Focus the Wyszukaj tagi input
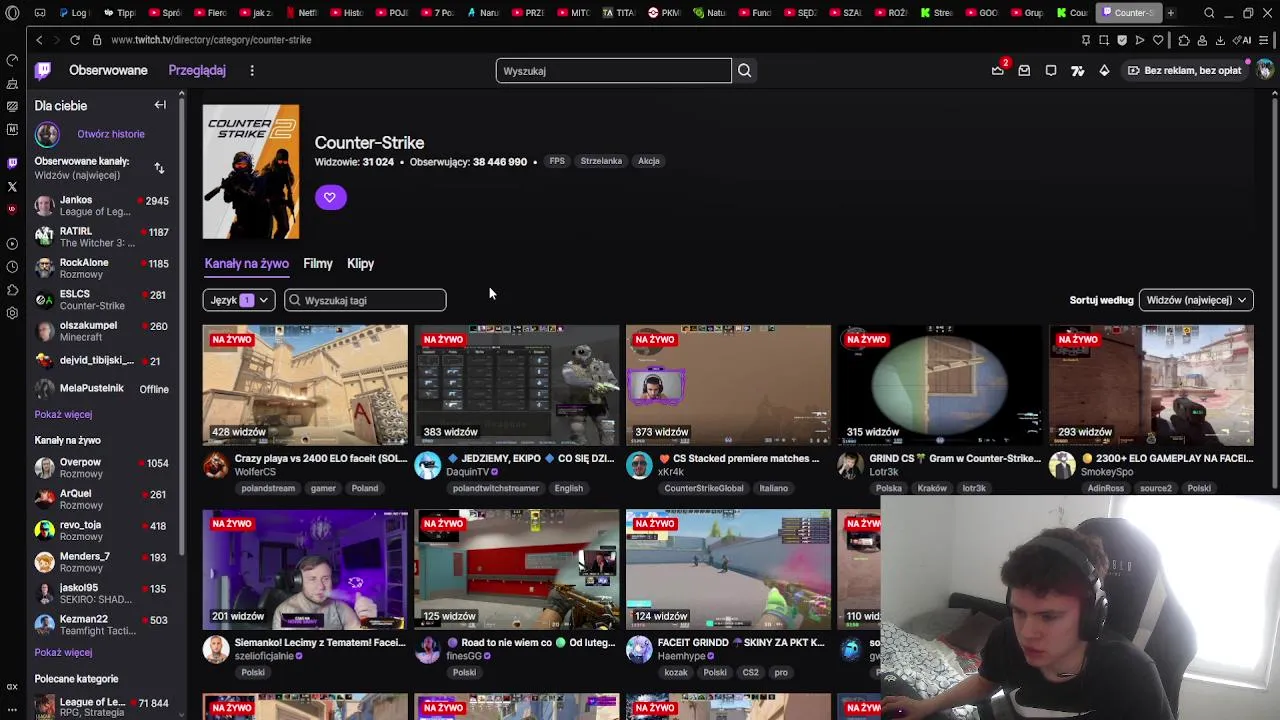 point(365,300)
